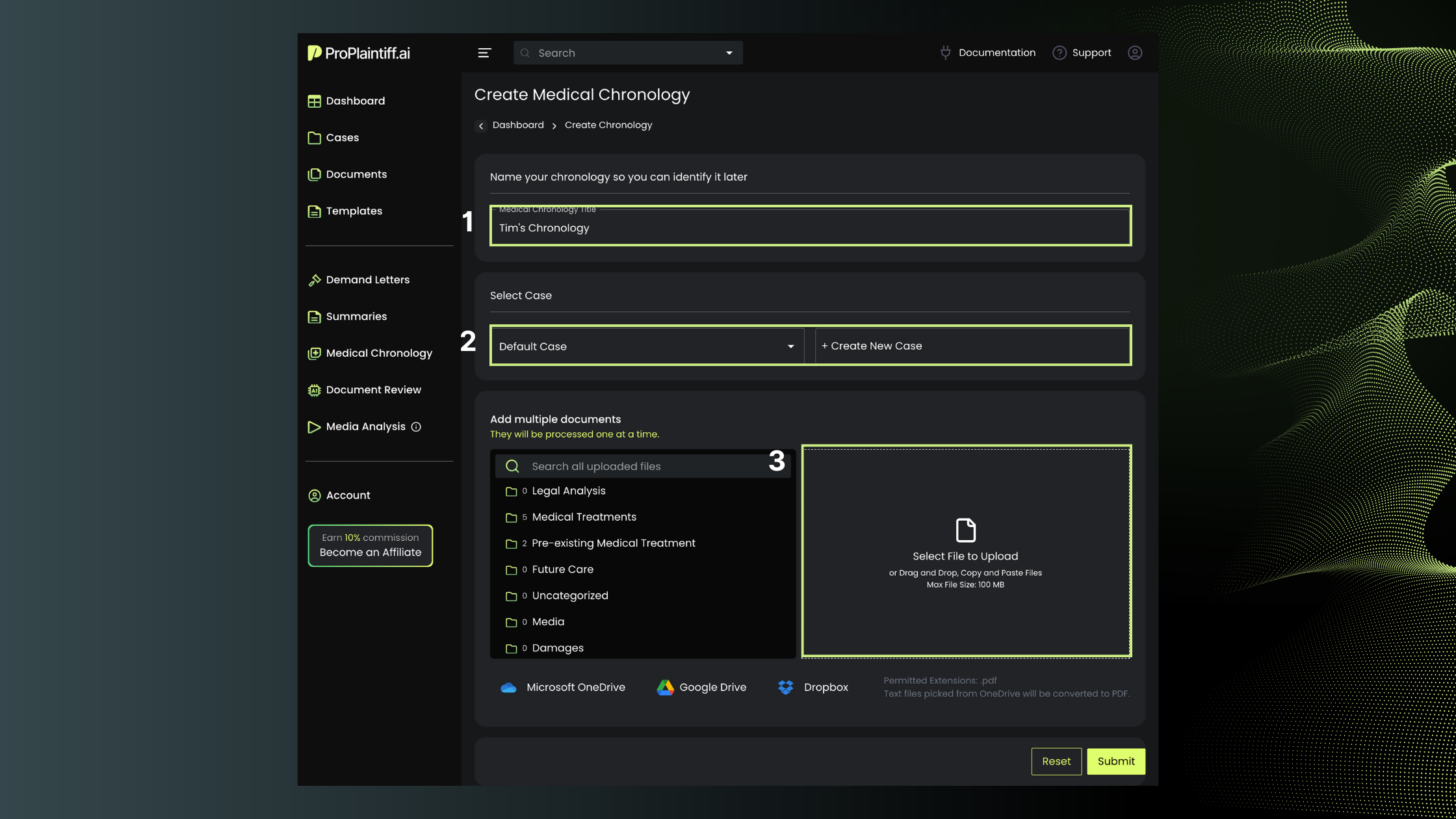Click the Medical Chronology Title field

coord(810,227)
